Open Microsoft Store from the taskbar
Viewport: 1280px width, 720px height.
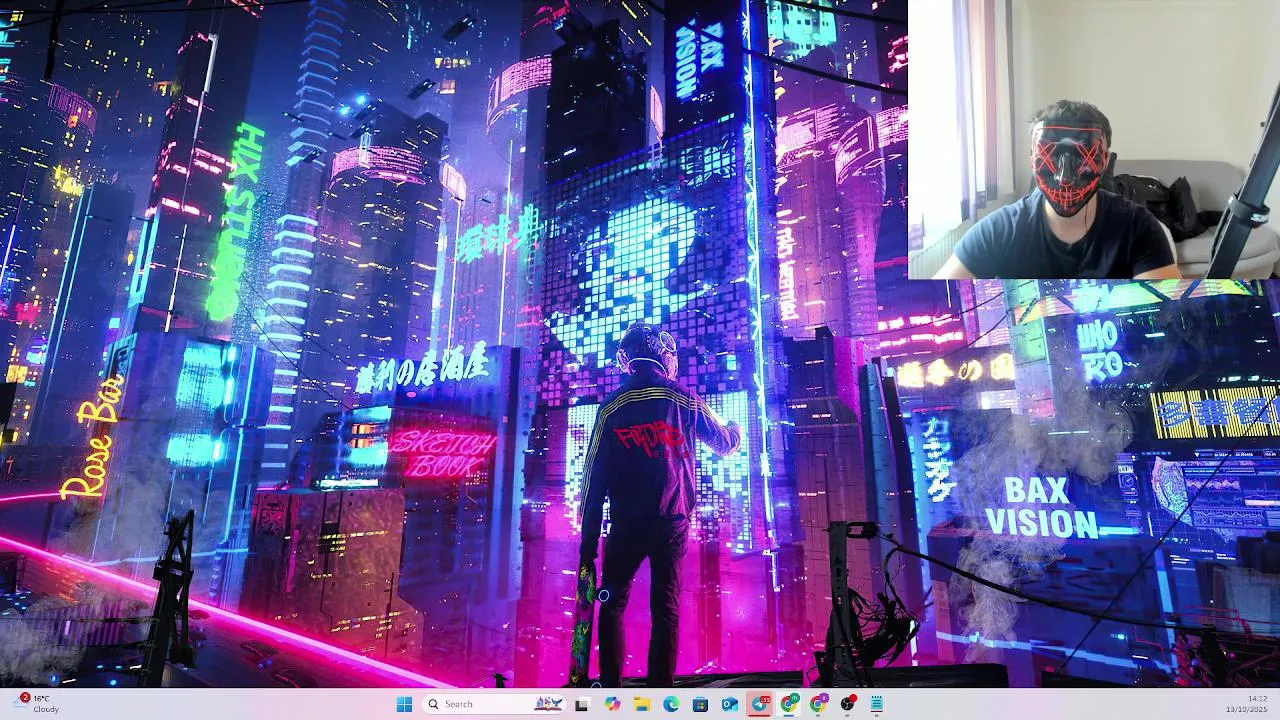700,704
